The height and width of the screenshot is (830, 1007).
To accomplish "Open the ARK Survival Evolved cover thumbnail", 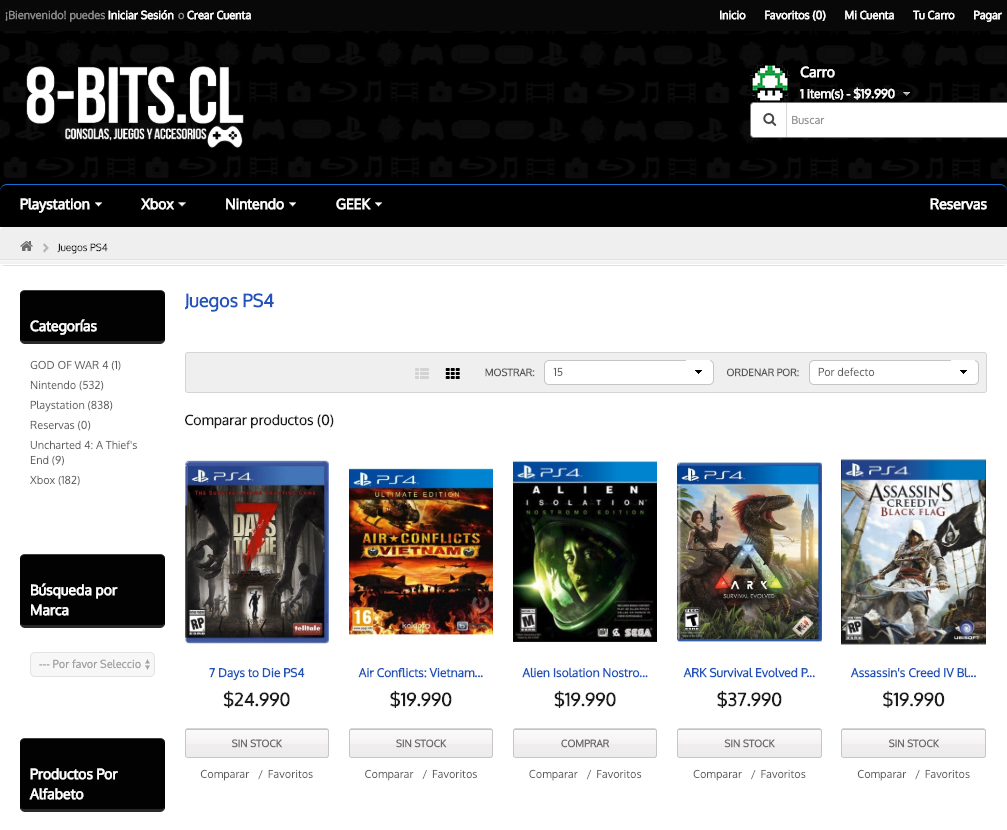I will click(749, 552).
